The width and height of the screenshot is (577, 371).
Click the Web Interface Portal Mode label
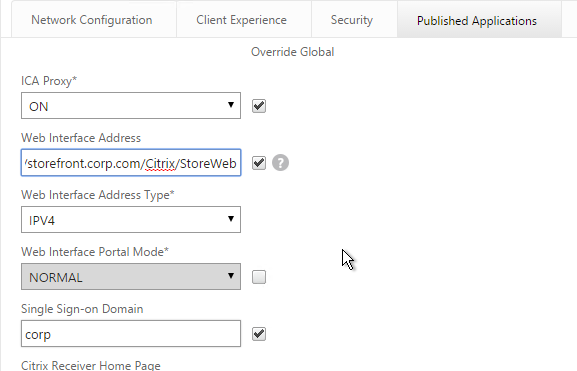(95, 252)
